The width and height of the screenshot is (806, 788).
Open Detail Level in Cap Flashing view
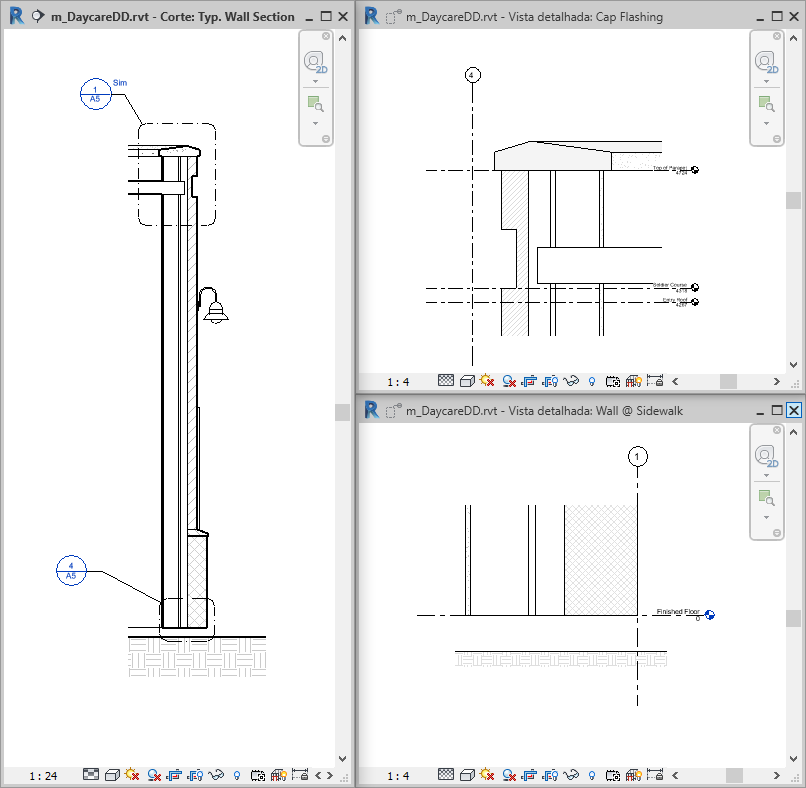(x=446, y=380)
